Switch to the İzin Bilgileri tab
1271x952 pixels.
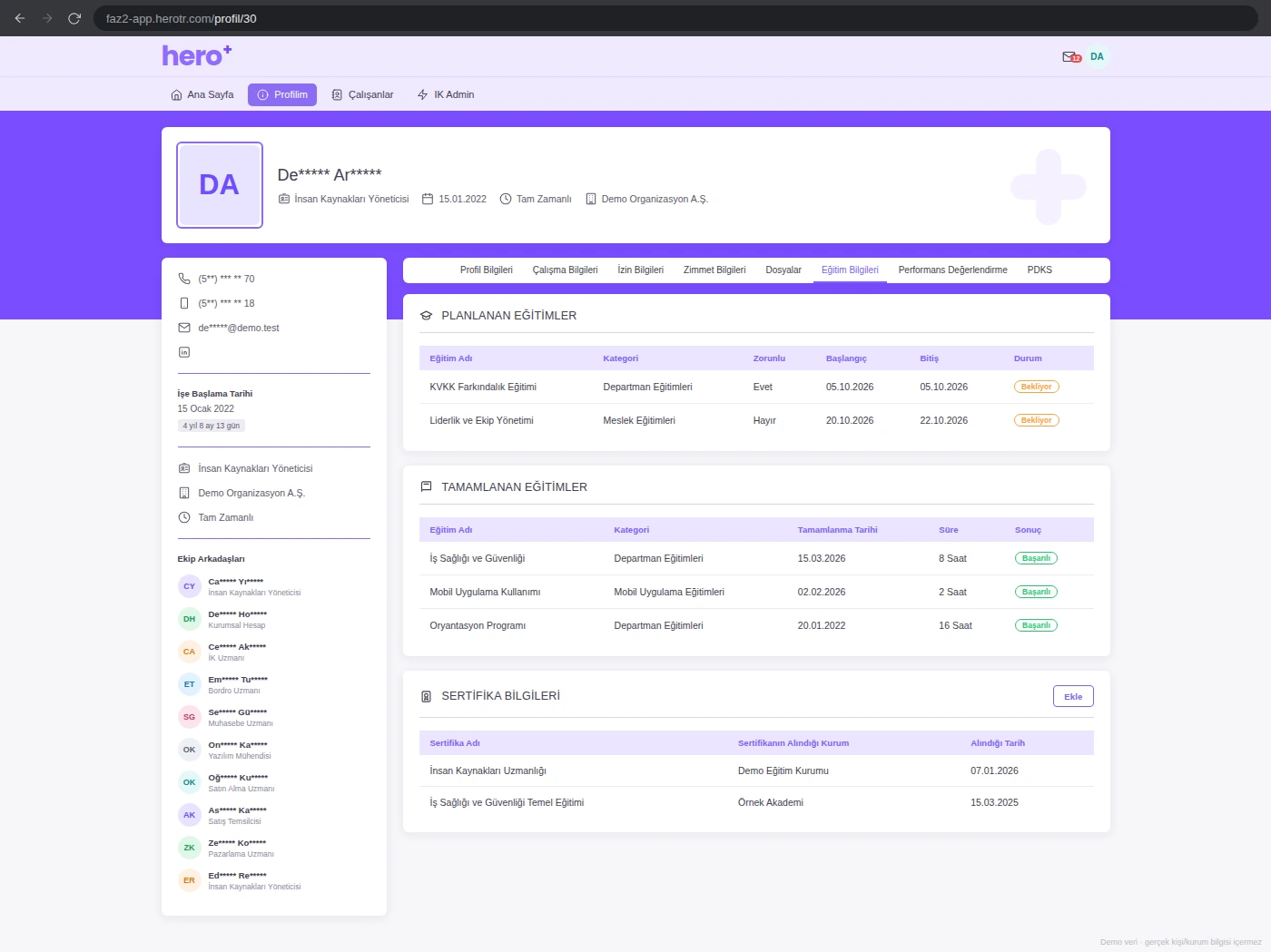pos(641,270)
